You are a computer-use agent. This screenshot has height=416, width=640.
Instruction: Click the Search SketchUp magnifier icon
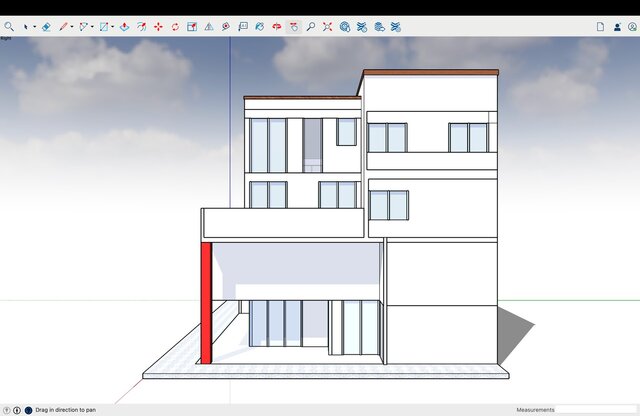tap(10, 27)
